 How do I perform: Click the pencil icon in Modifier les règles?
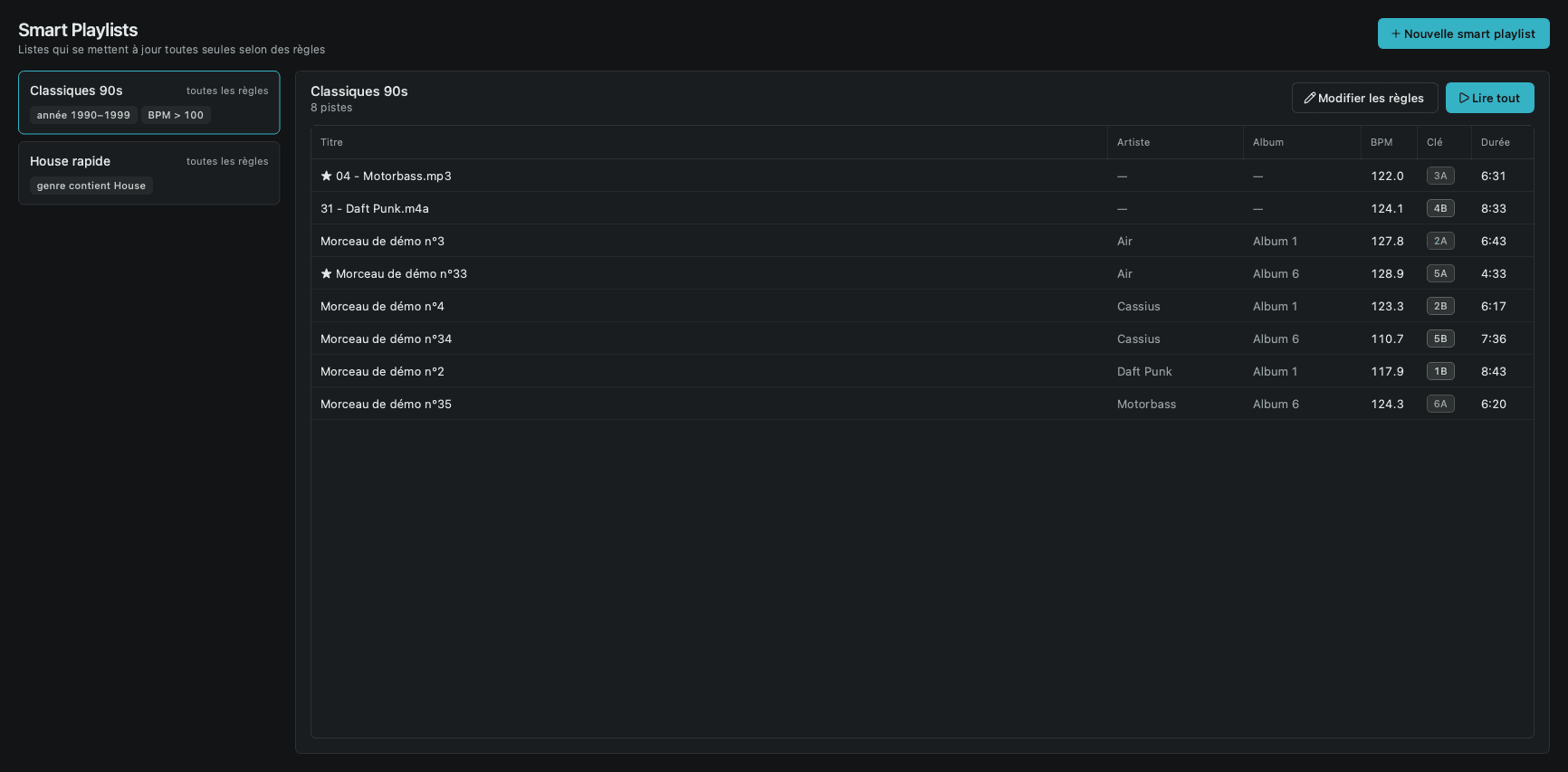[1309, 98]
